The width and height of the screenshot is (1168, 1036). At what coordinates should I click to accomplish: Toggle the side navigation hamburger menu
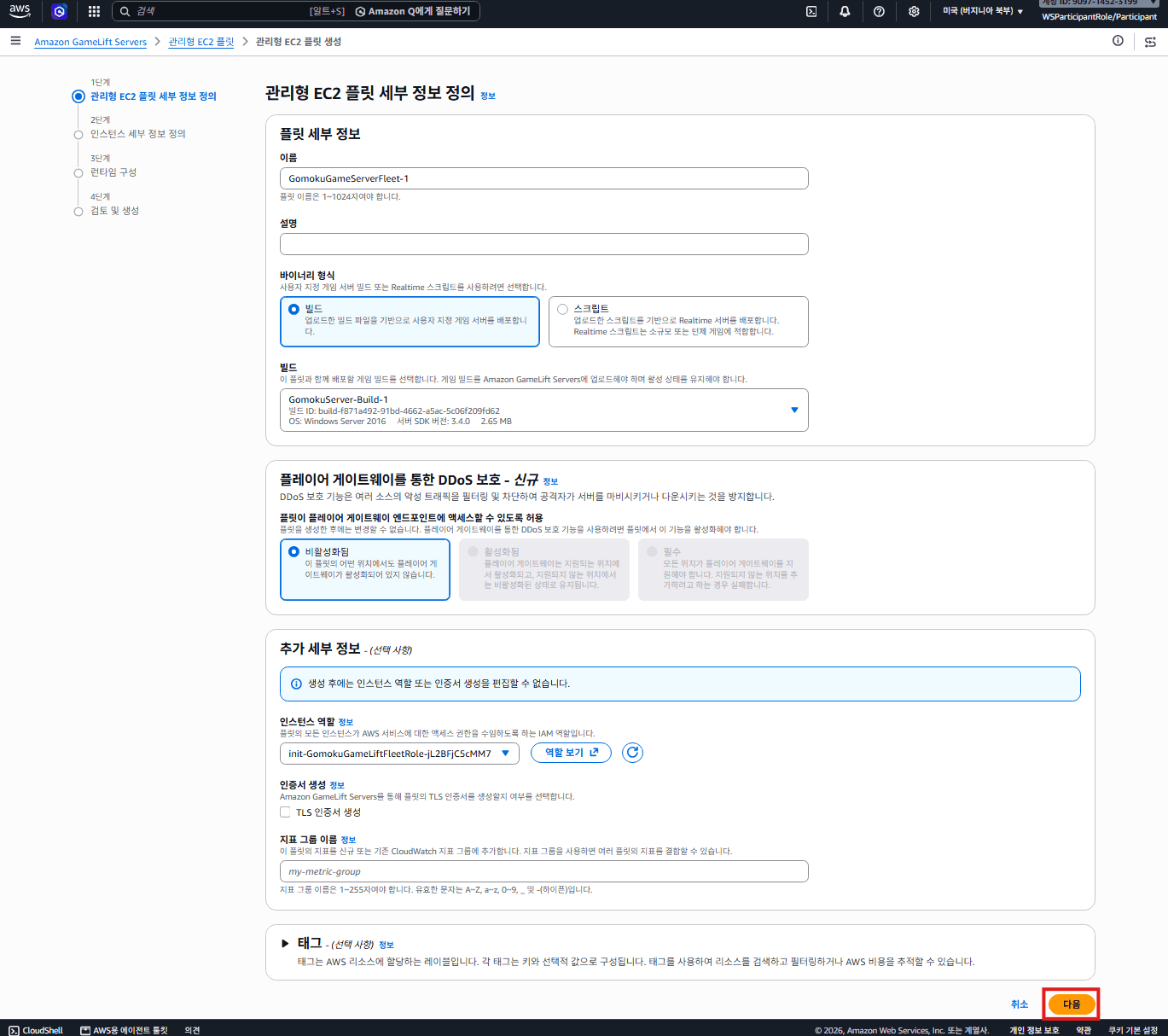pyautogui.click(x=15, y=41)
